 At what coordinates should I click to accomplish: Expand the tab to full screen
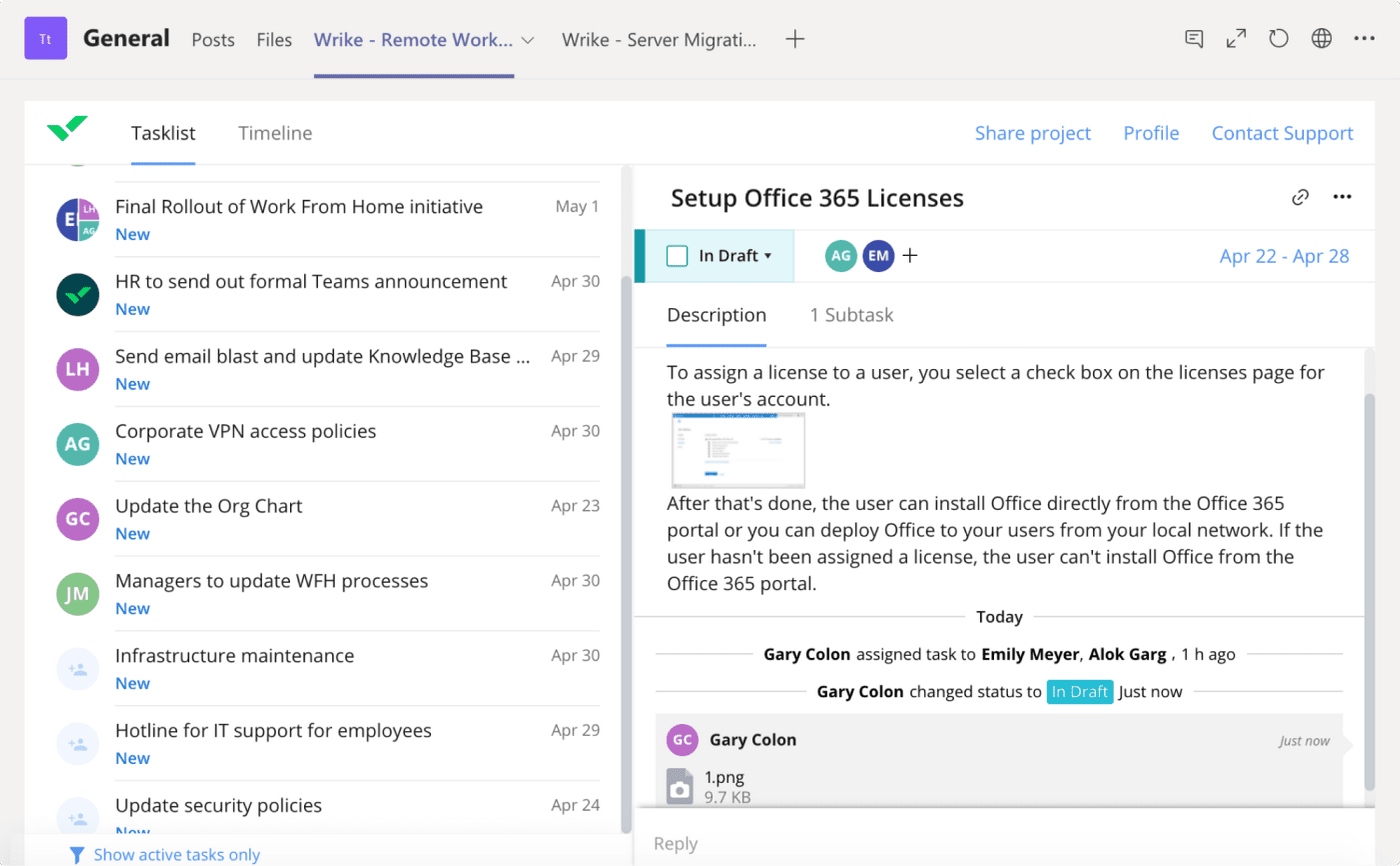click(1236, 39)
